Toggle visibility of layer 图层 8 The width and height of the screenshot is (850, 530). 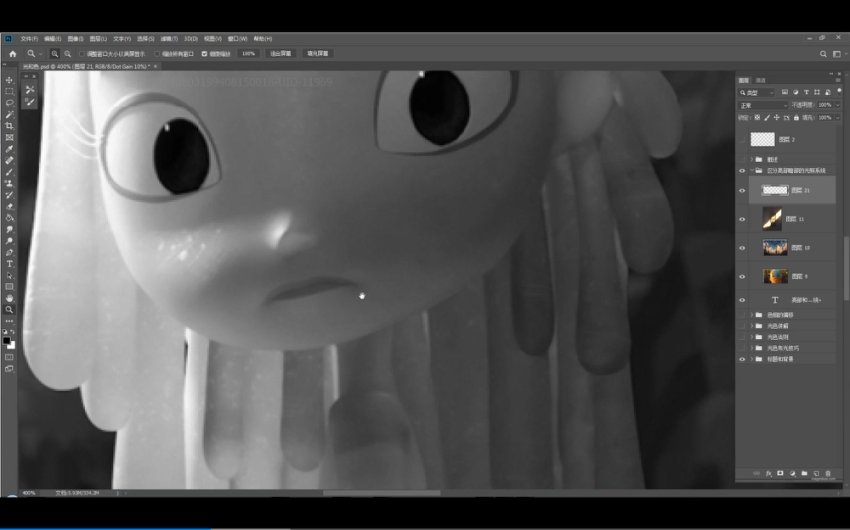coord(742,276)
